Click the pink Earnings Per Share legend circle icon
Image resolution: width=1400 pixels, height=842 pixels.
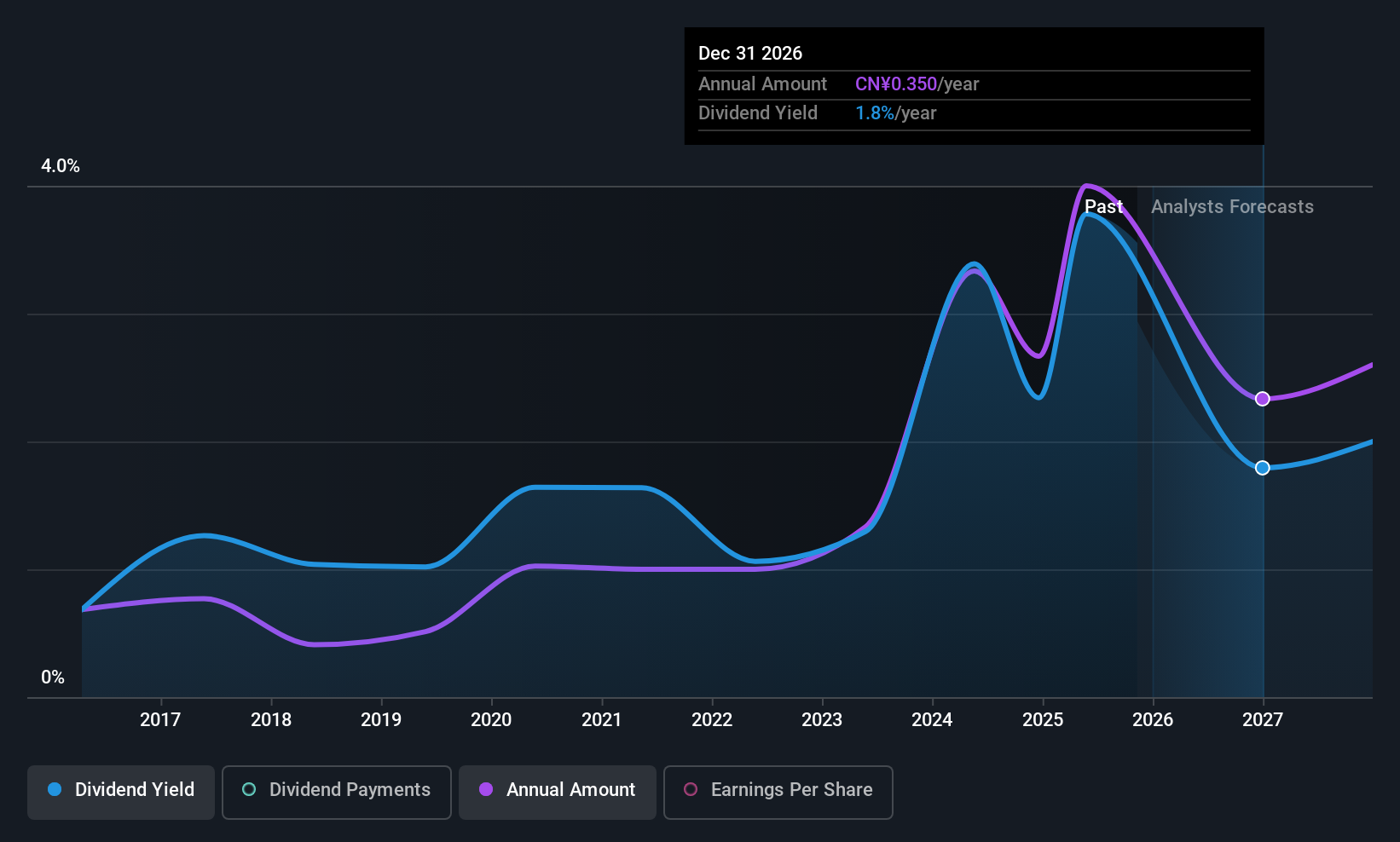[x=690, y=790]
